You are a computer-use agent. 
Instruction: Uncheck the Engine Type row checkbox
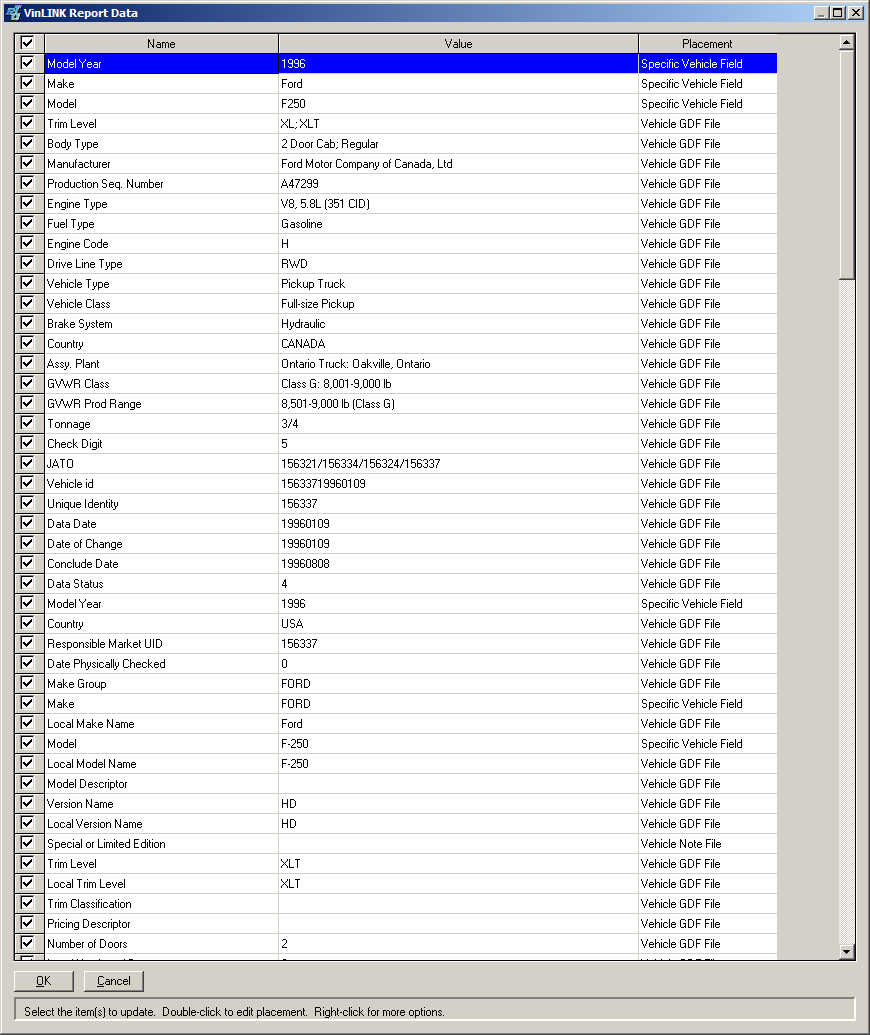tap(27, 203)
